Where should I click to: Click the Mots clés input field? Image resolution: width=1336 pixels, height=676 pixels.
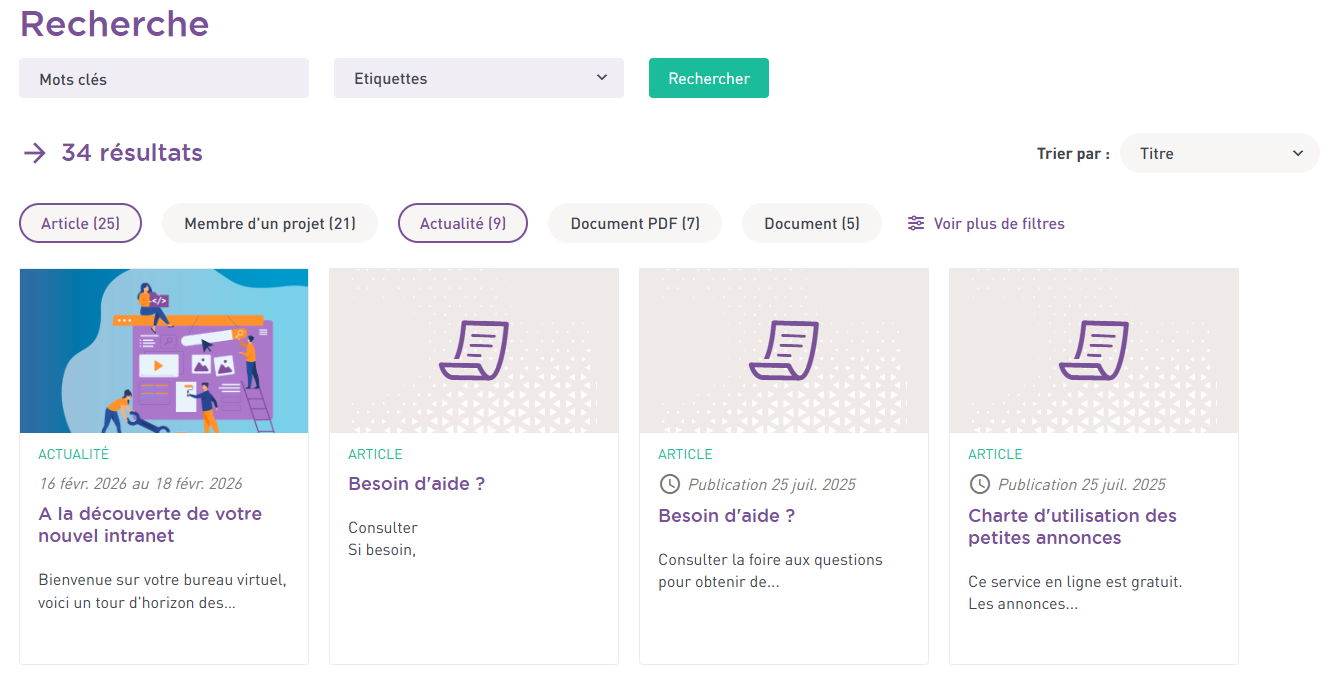click(x=164, y=78)
